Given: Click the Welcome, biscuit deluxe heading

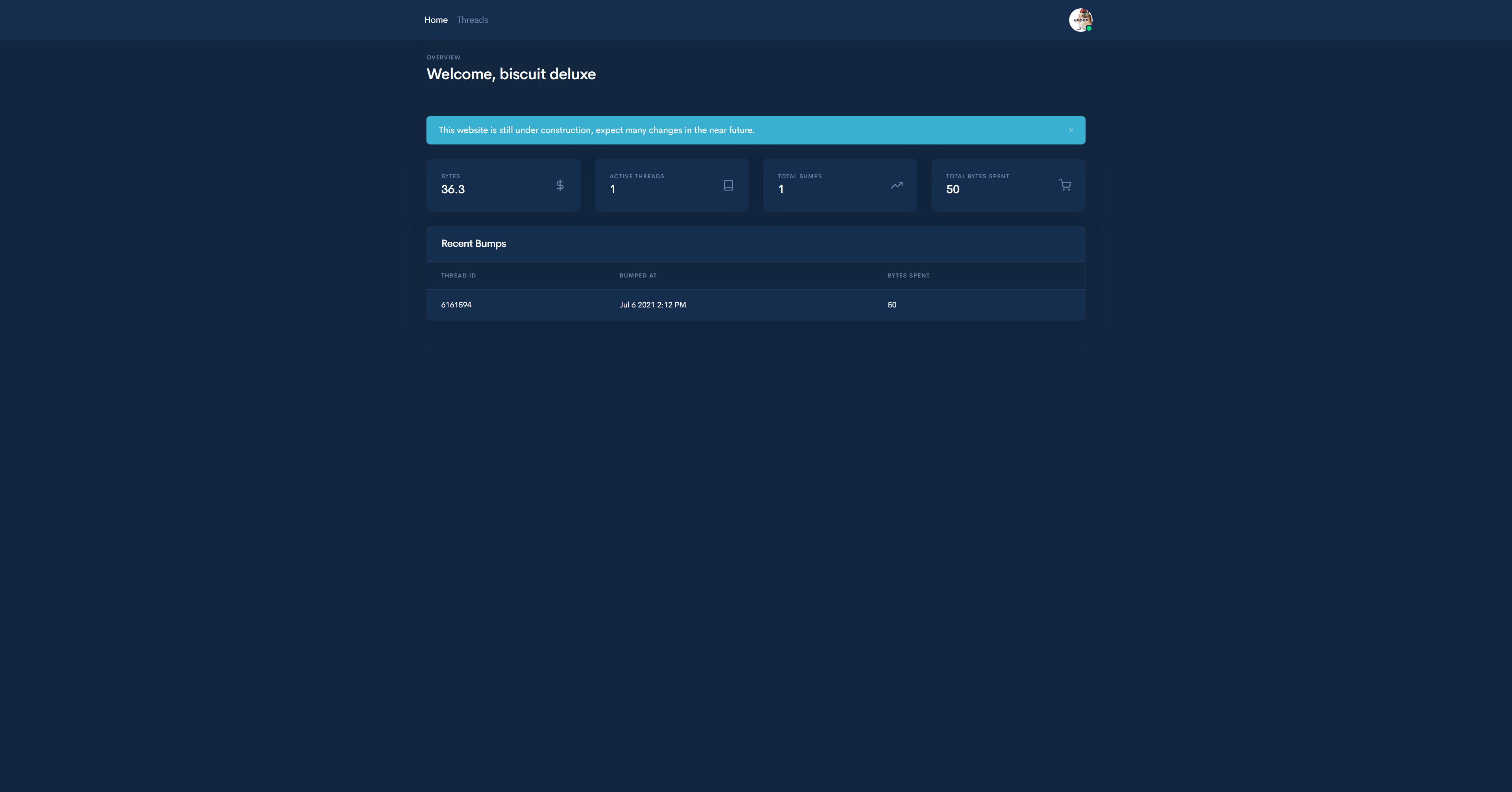Looking at the screenshot, I should [511, 74].
